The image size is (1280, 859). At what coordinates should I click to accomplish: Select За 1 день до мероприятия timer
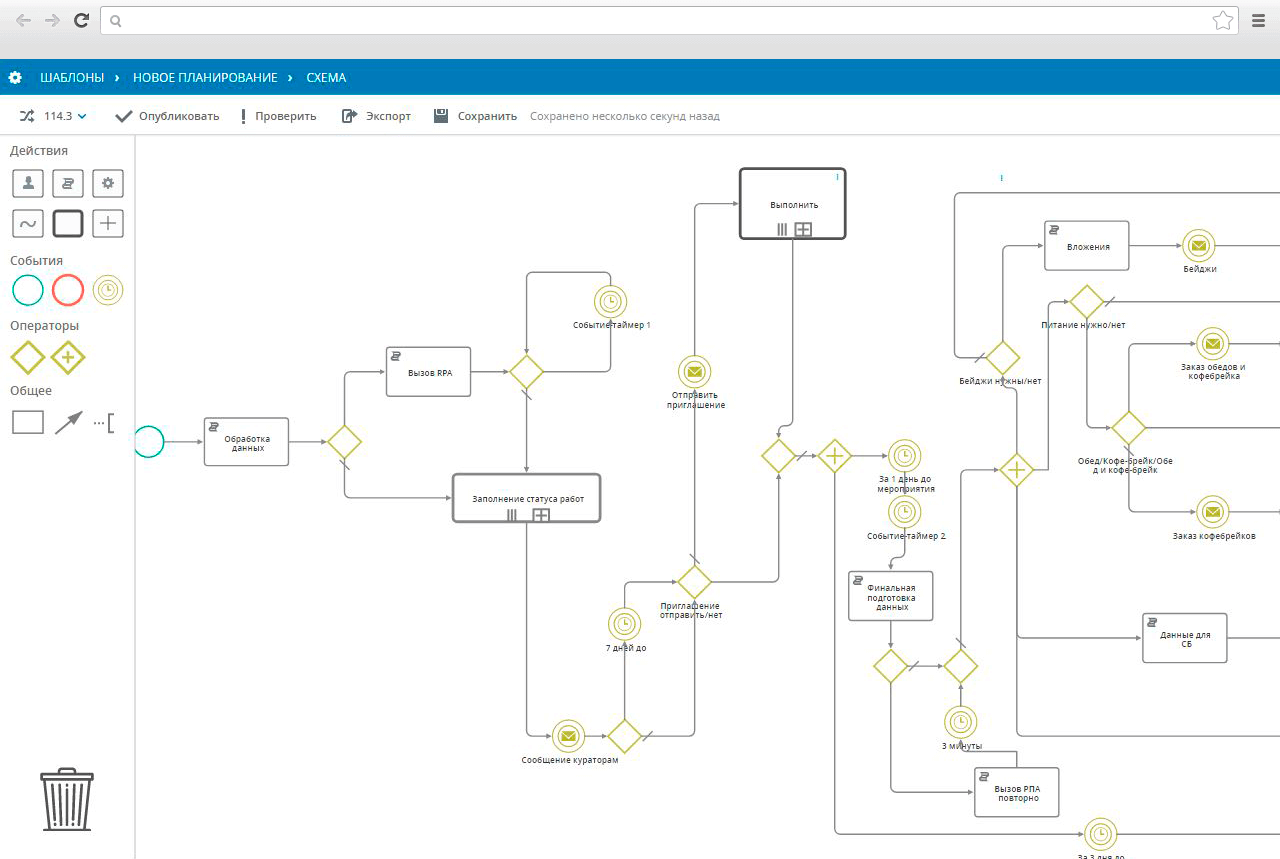904,456
